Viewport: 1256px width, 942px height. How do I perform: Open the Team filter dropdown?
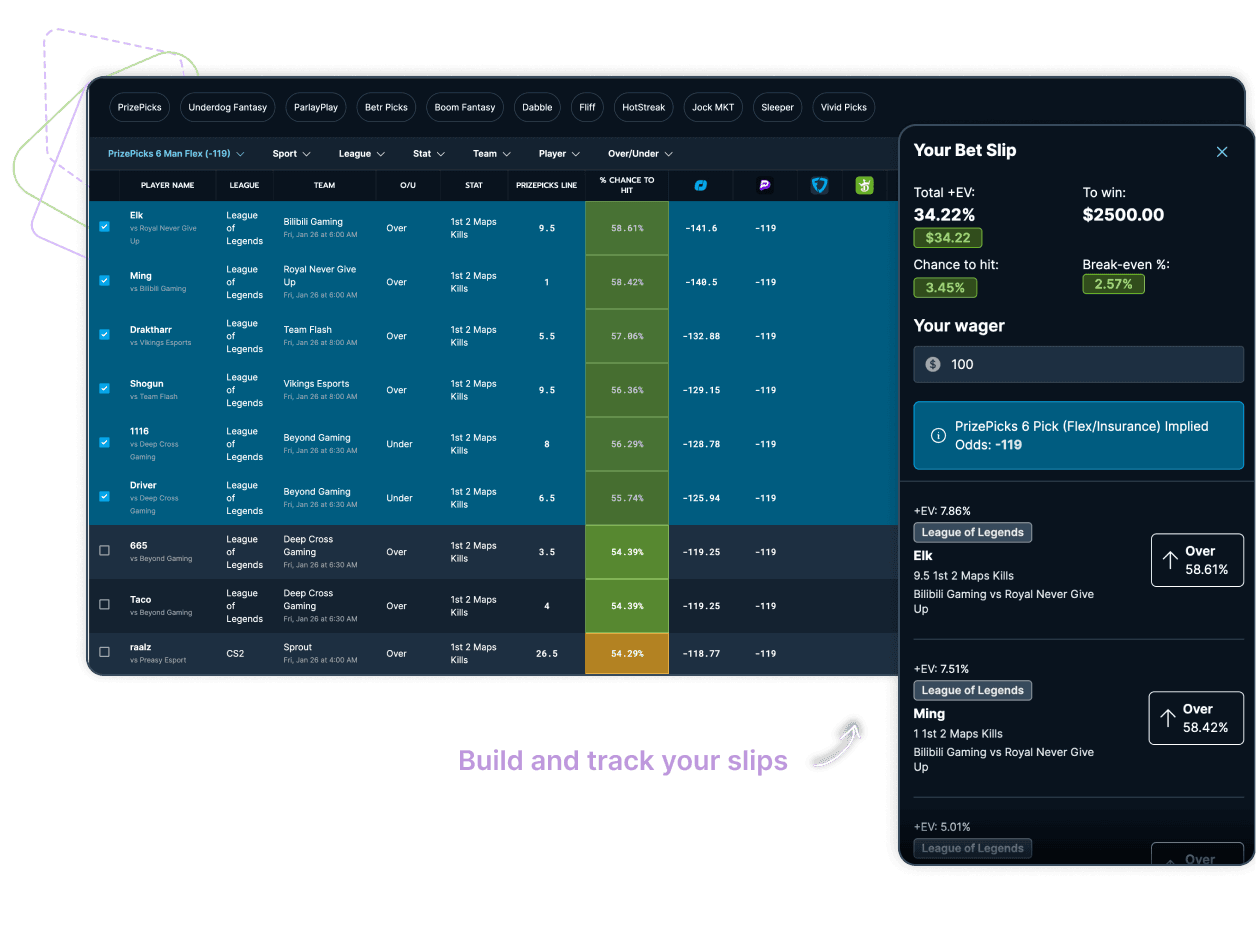(492, 154)
